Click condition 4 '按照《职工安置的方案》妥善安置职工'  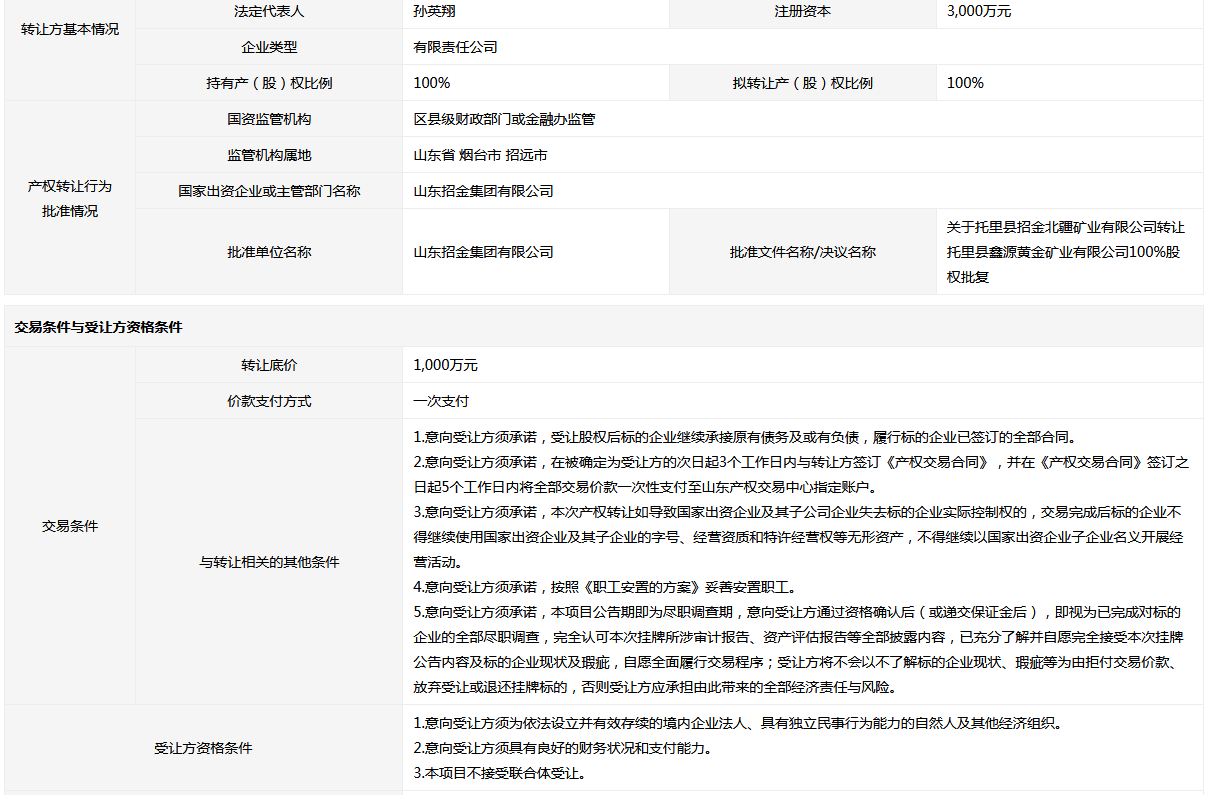tap(605, 587)
